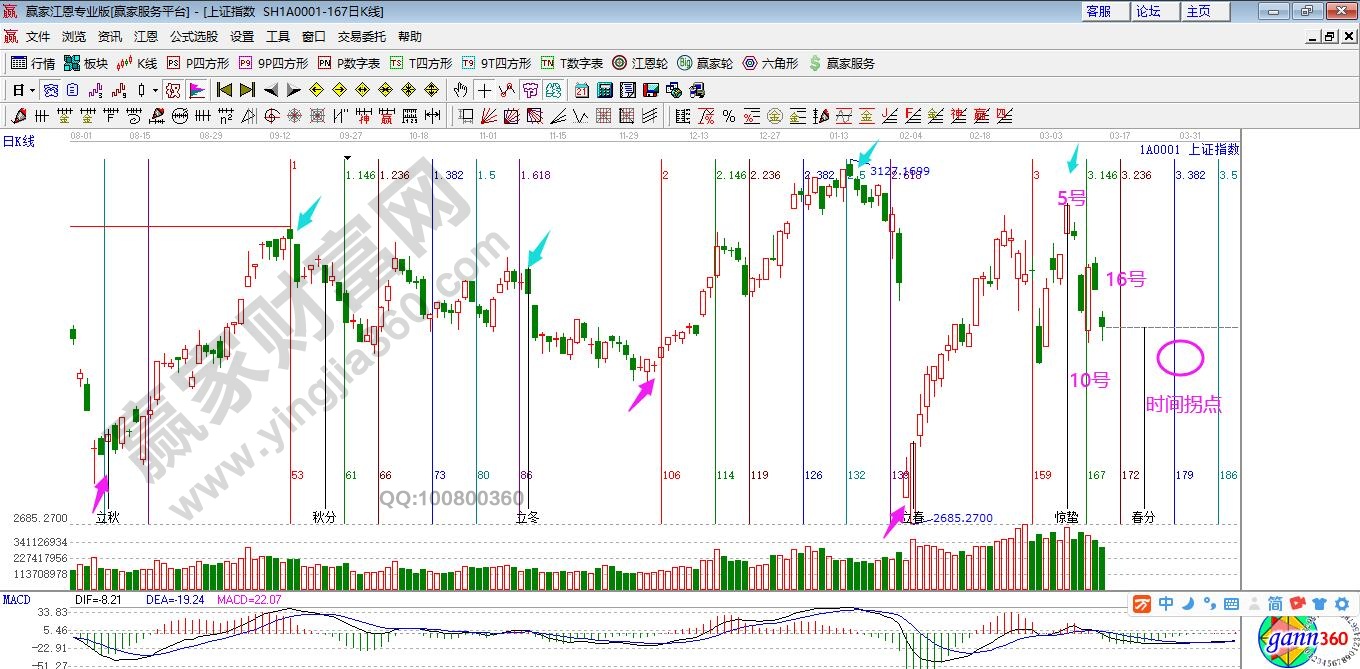Click the hand pan tool icon
This screenshot has height=669, width=1360.
point(460,90)
